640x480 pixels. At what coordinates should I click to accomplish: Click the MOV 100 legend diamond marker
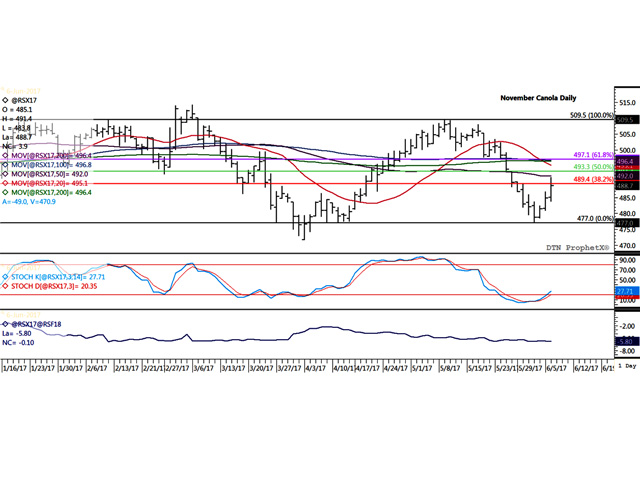tap(5, 165)
